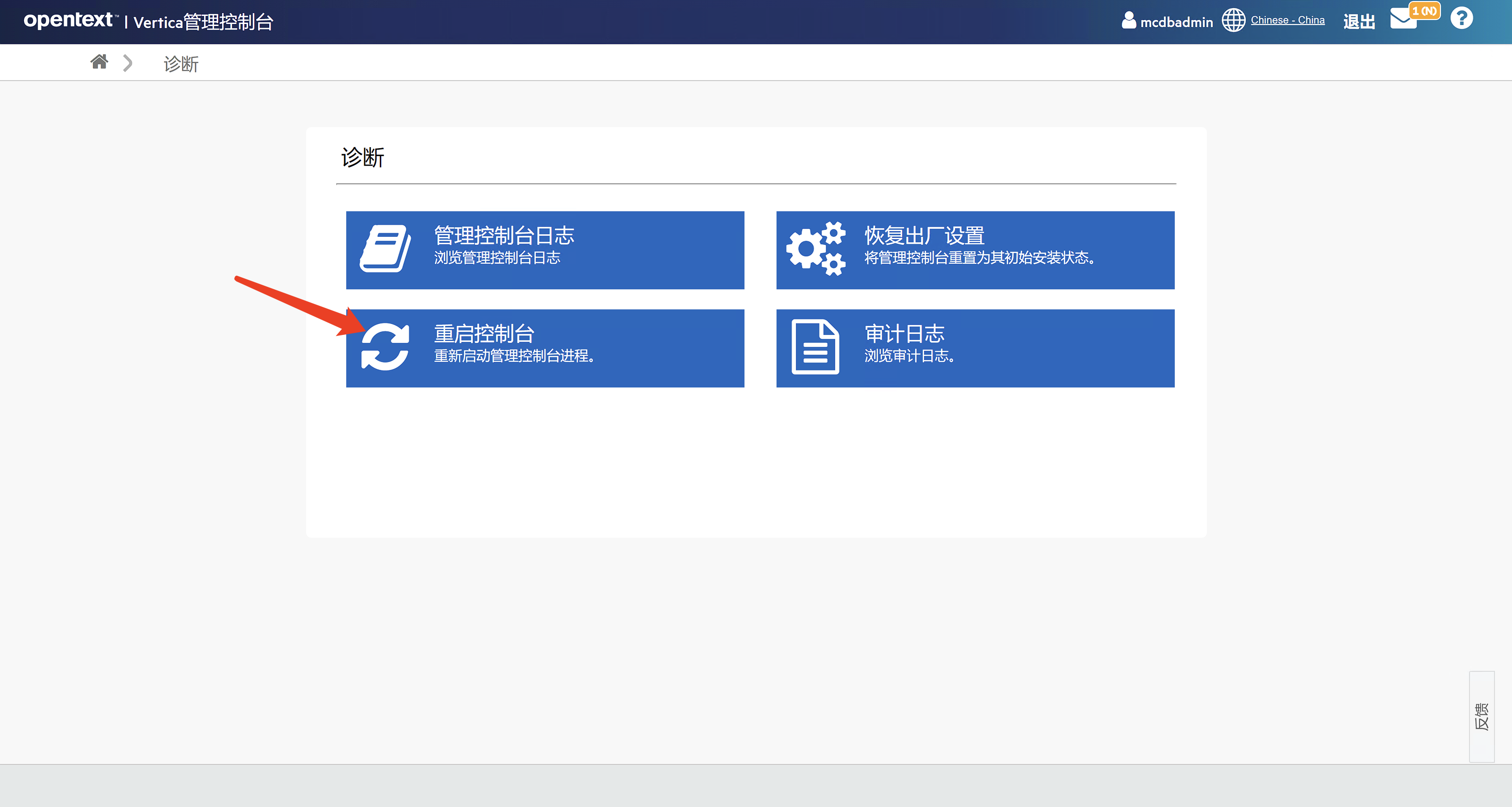This screenshot has width=1512, height=807.
Task: Click the mcdbadmin user icon
Action: pos(1128,21)
